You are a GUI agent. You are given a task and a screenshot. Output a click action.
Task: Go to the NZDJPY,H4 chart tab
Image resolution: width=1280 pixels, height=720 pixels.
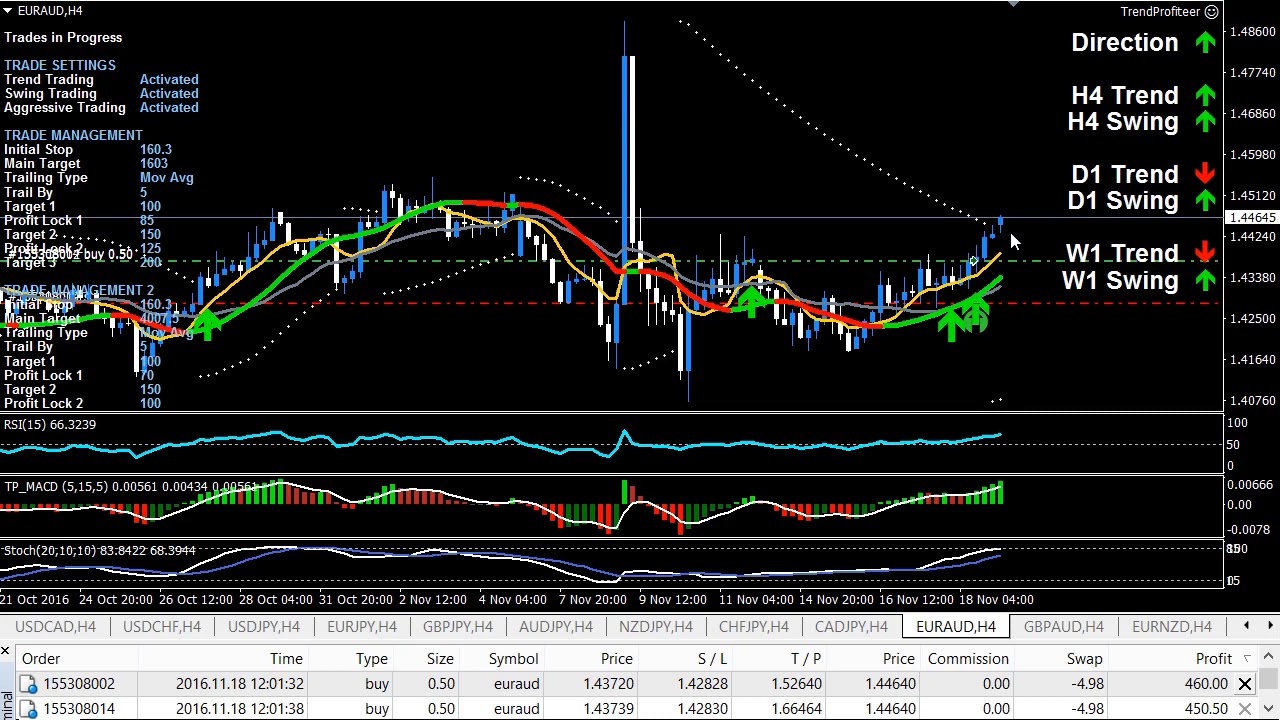[656, 627]
